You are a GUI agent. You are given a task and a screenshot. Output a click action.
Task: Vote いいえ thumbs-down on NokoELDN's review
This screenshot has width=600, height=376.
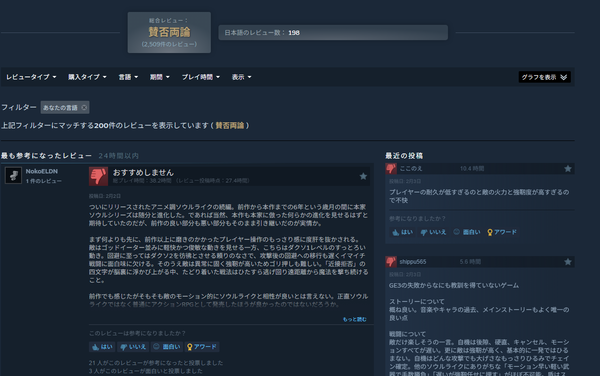133,347
